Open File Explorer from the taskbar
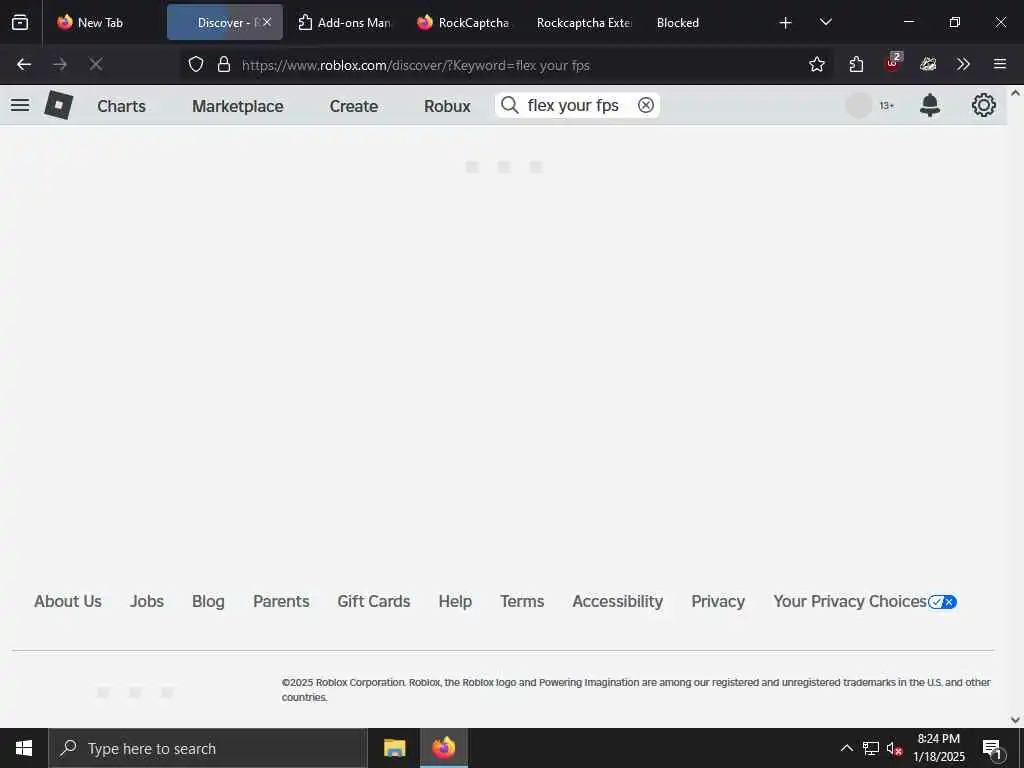This screenshot has height=768, width=1024. 394,748
